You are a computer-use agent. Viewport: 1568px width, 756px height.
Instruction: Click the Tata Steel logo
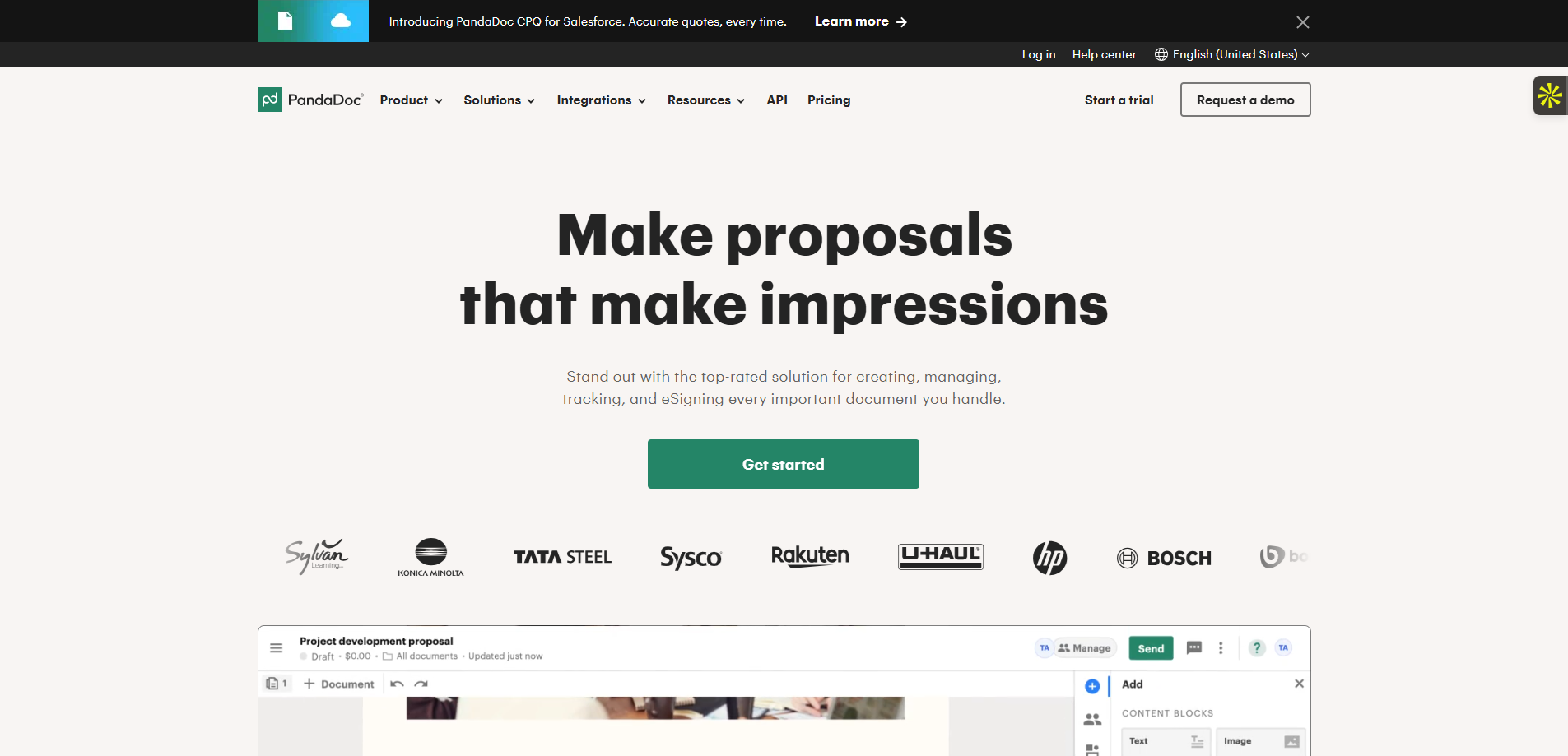point(562,557)
